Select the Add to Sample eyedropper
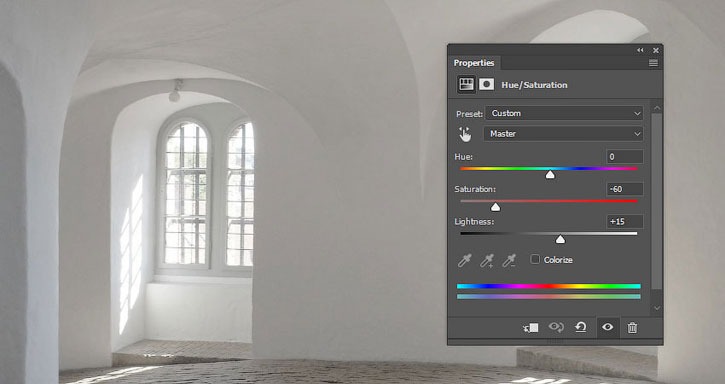 pos(487,260)
